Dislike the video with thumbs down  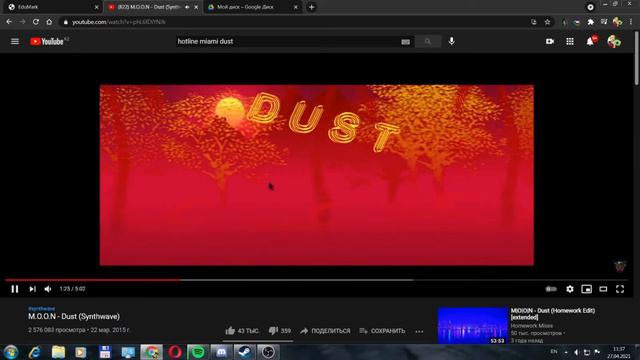point(280,331)
